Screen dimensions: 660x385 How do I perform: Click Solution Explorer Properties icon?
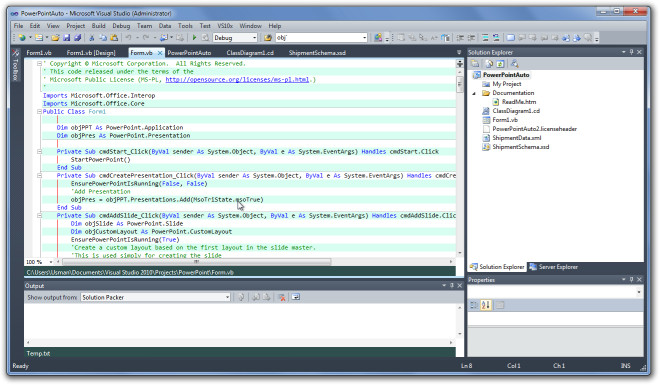pyautogui.click(x=475, y=64)
